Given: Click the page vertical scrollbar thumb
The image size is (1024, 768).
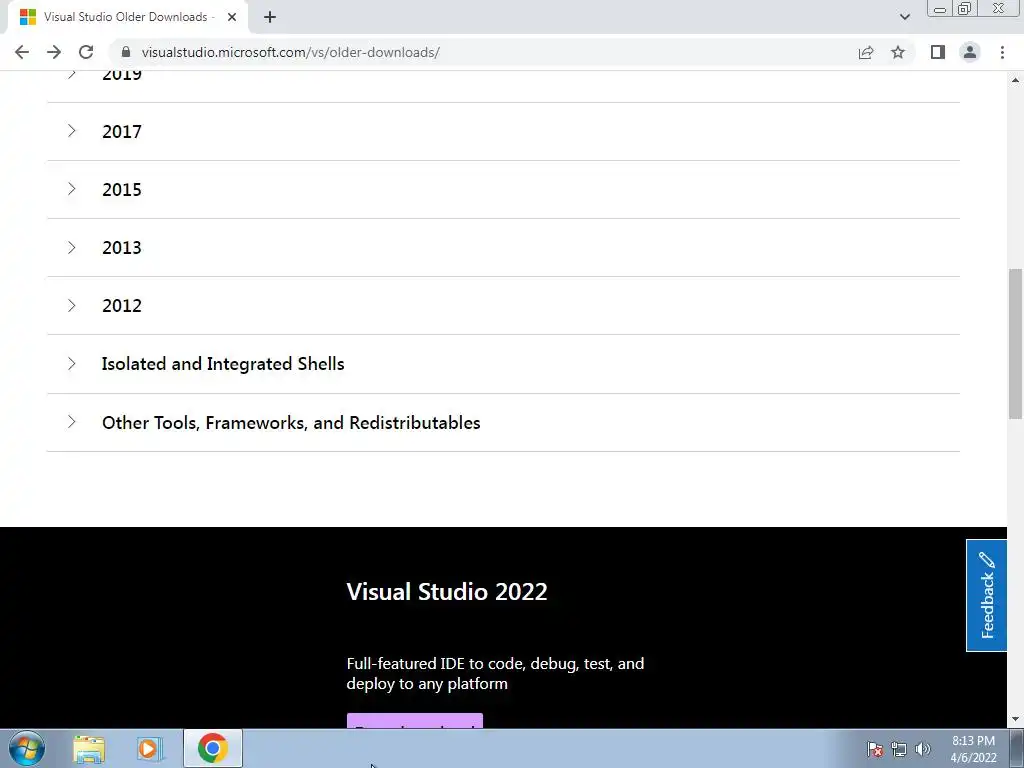Looking at the screenshot, I should pos(1015,344).
